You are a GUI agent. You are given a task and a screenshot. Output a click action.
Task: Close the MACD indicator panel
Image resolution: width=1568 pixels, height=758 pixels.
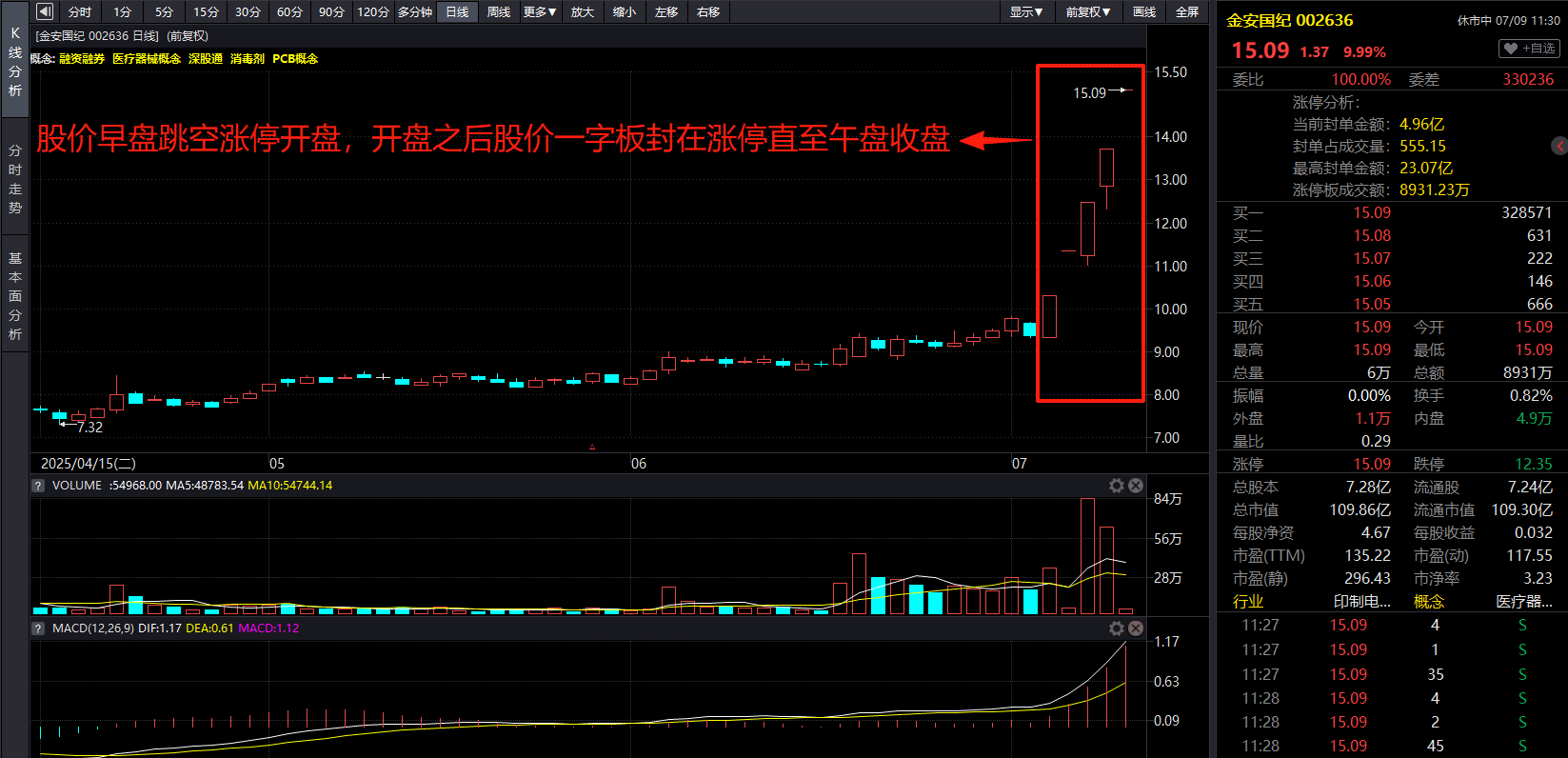point(1136,628)
